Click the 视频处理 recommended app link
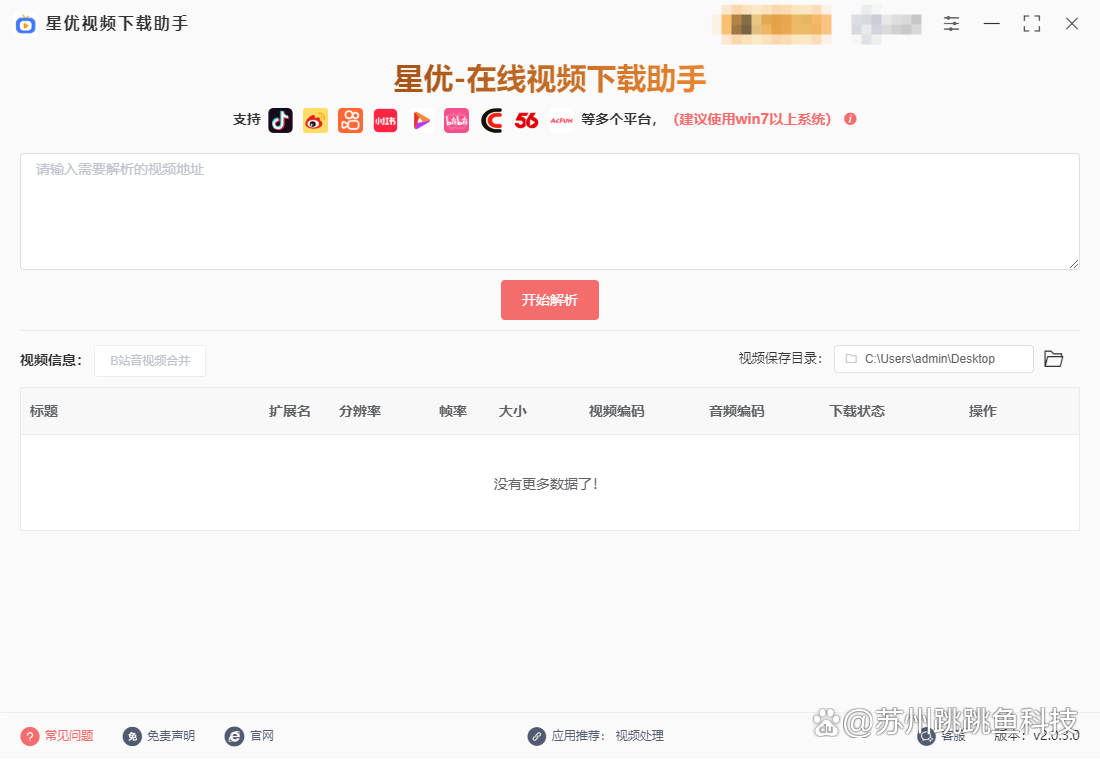This screenshot has height=760, width=1100. [637, 735]
